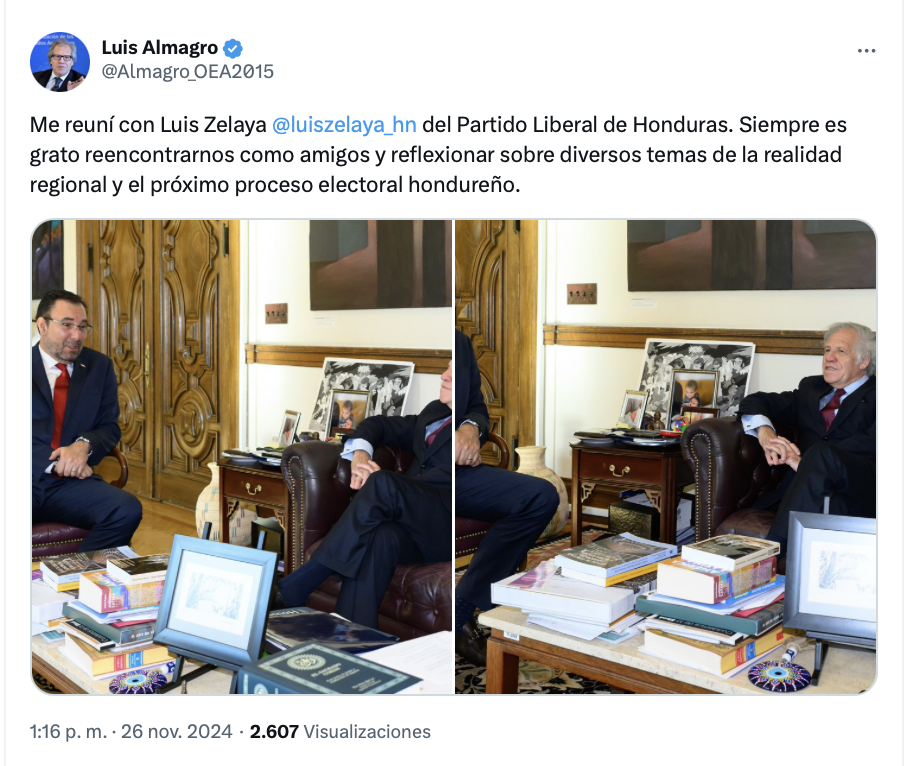The image size is (918, 766).
Task: Click the 1:16 p. m. timestamp
Action: pyautogui.click(x=68, y=731)
